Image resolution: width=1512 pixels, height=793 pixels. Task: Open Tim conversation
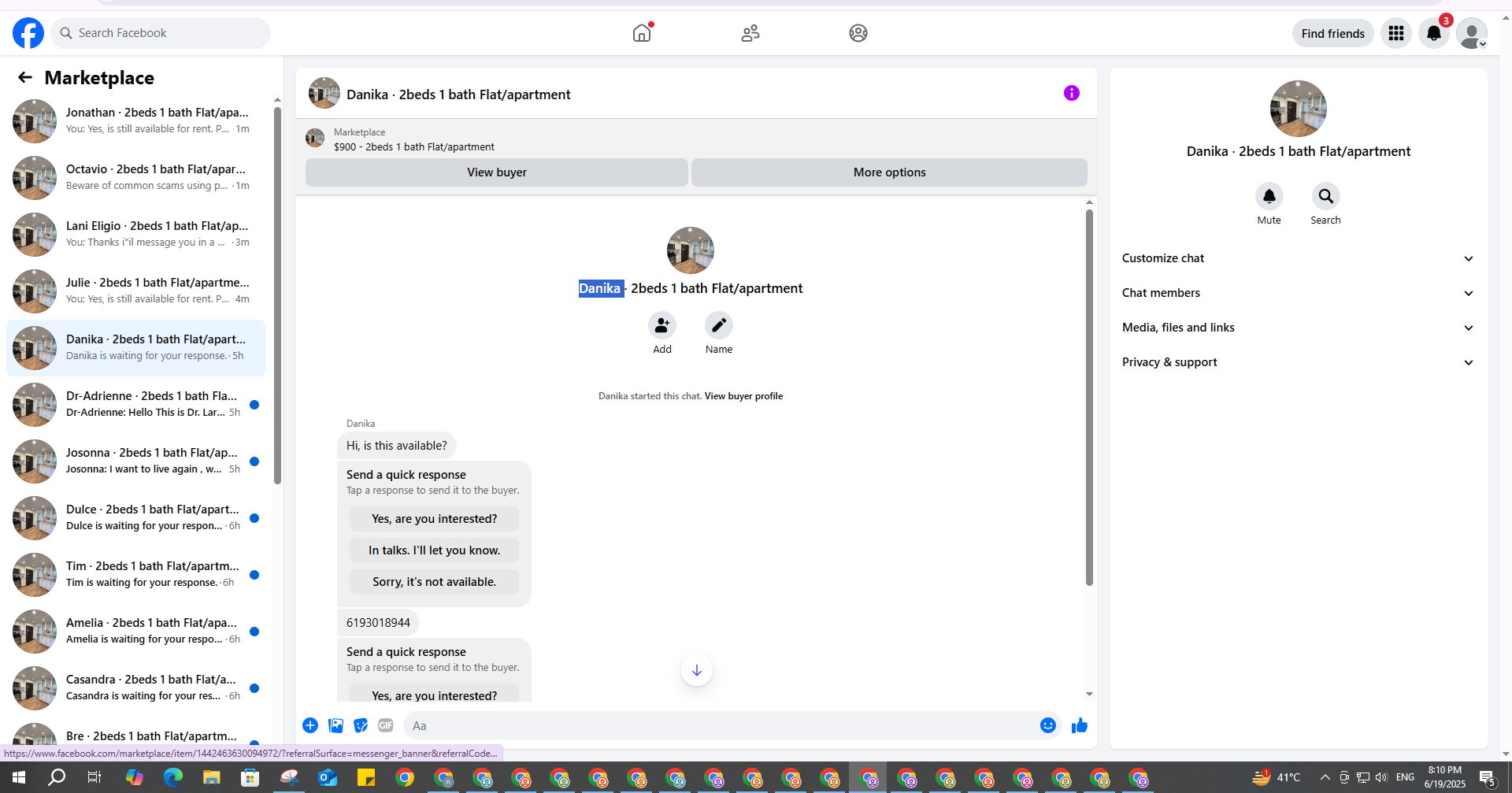(x=135, y=575)
